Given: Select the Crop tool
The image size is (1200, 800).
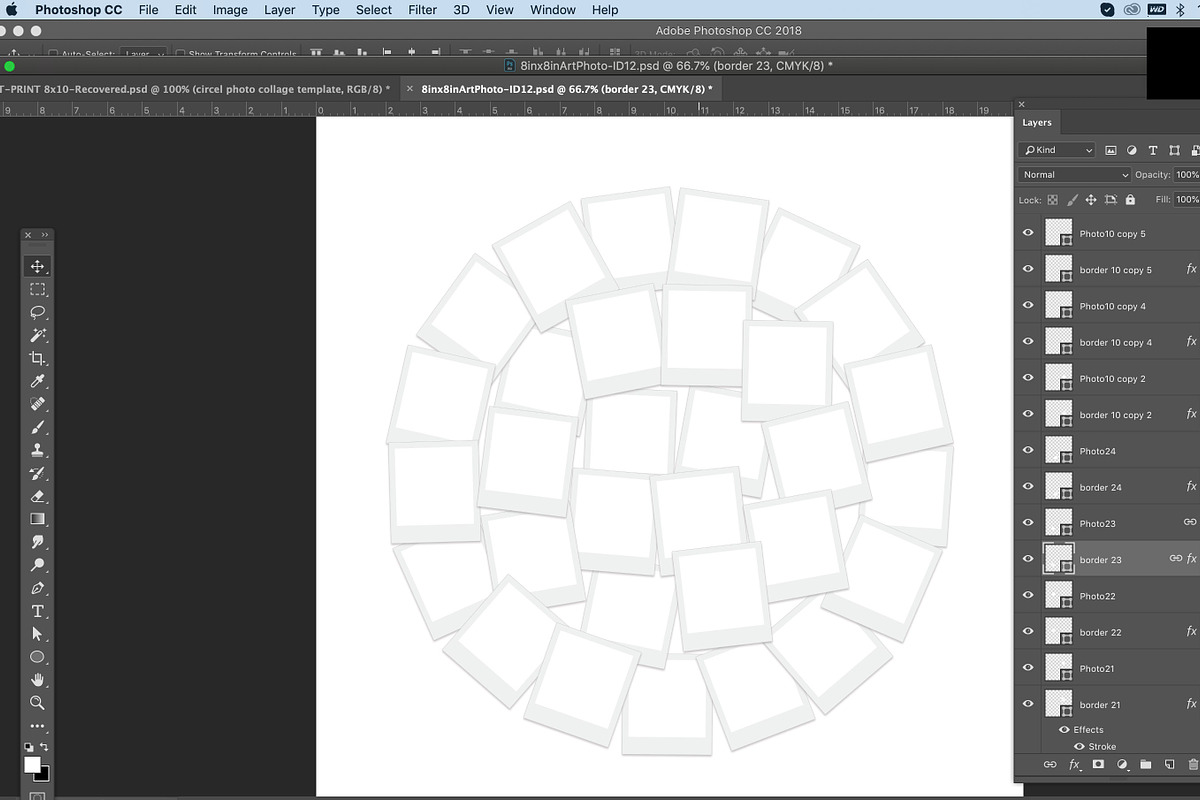Looking at the screenshot, I should point(38,358).
